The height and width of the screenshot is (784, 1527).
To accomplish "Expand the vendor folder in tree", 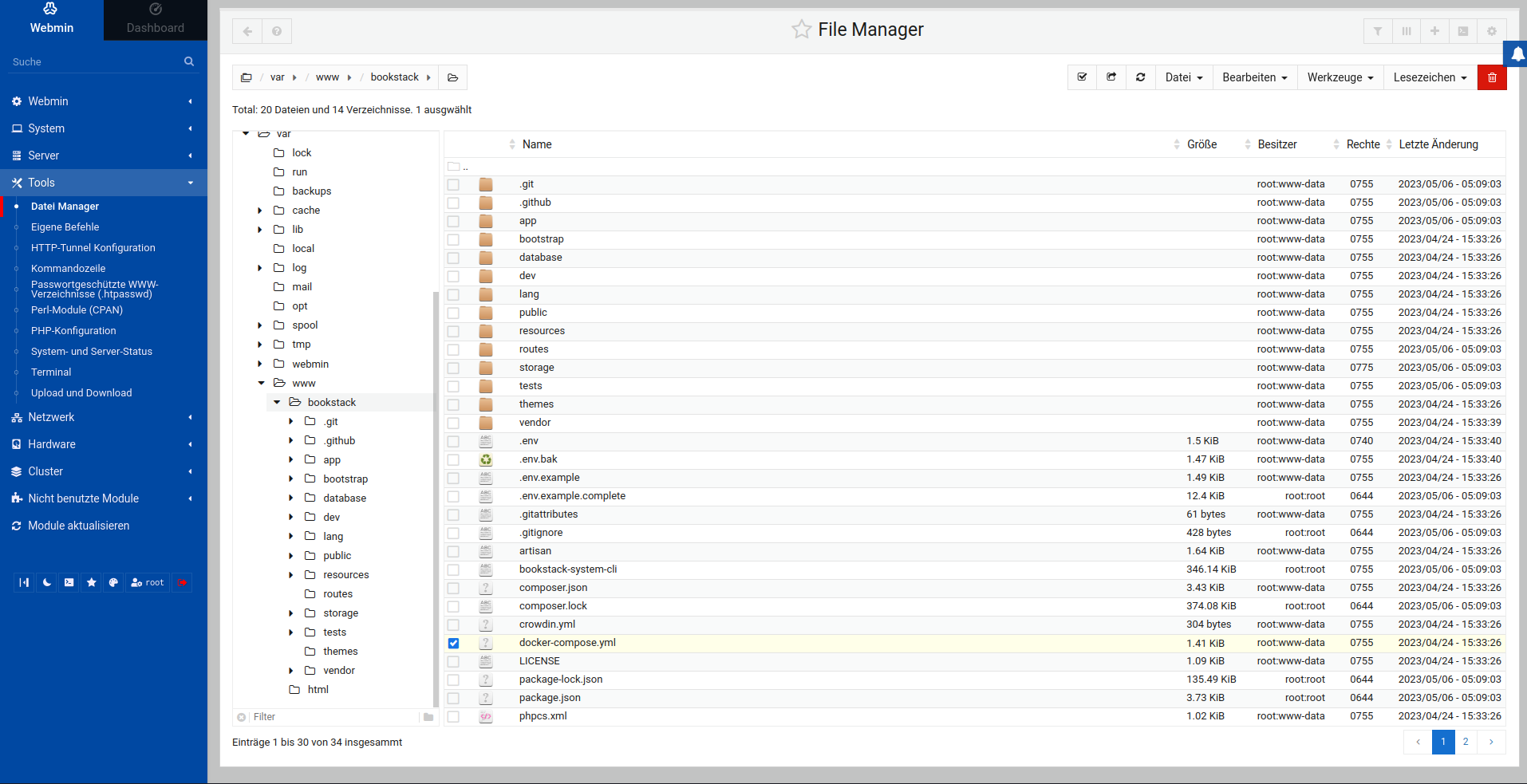I will 291,671.
